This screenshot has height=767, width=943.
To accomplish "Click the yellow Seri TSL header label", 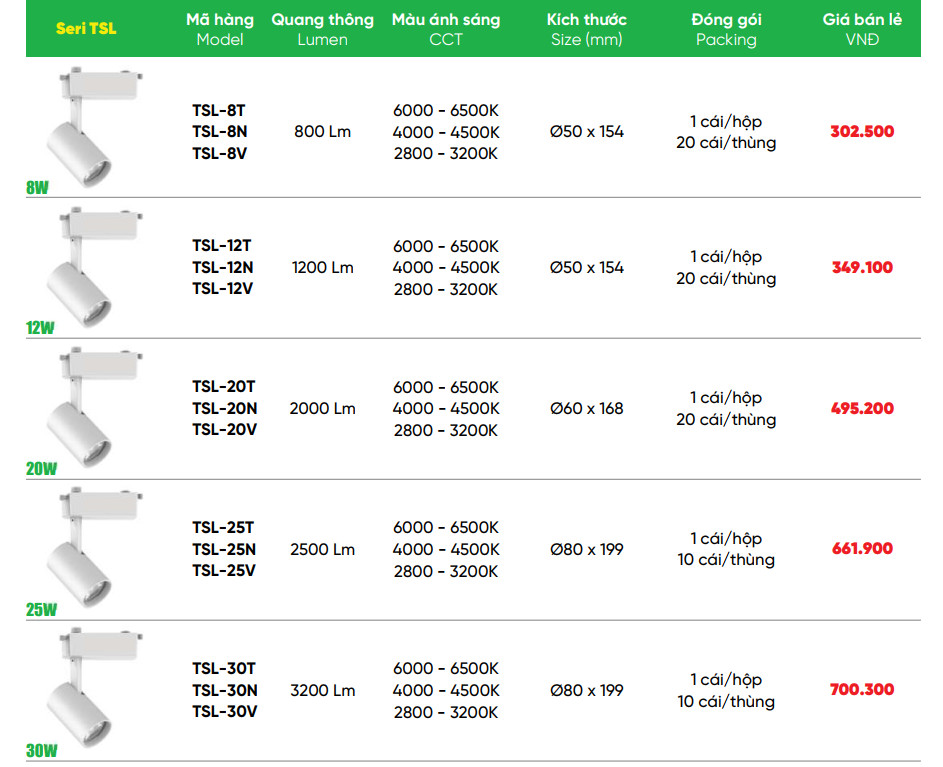I will click(x=86, y=29).
